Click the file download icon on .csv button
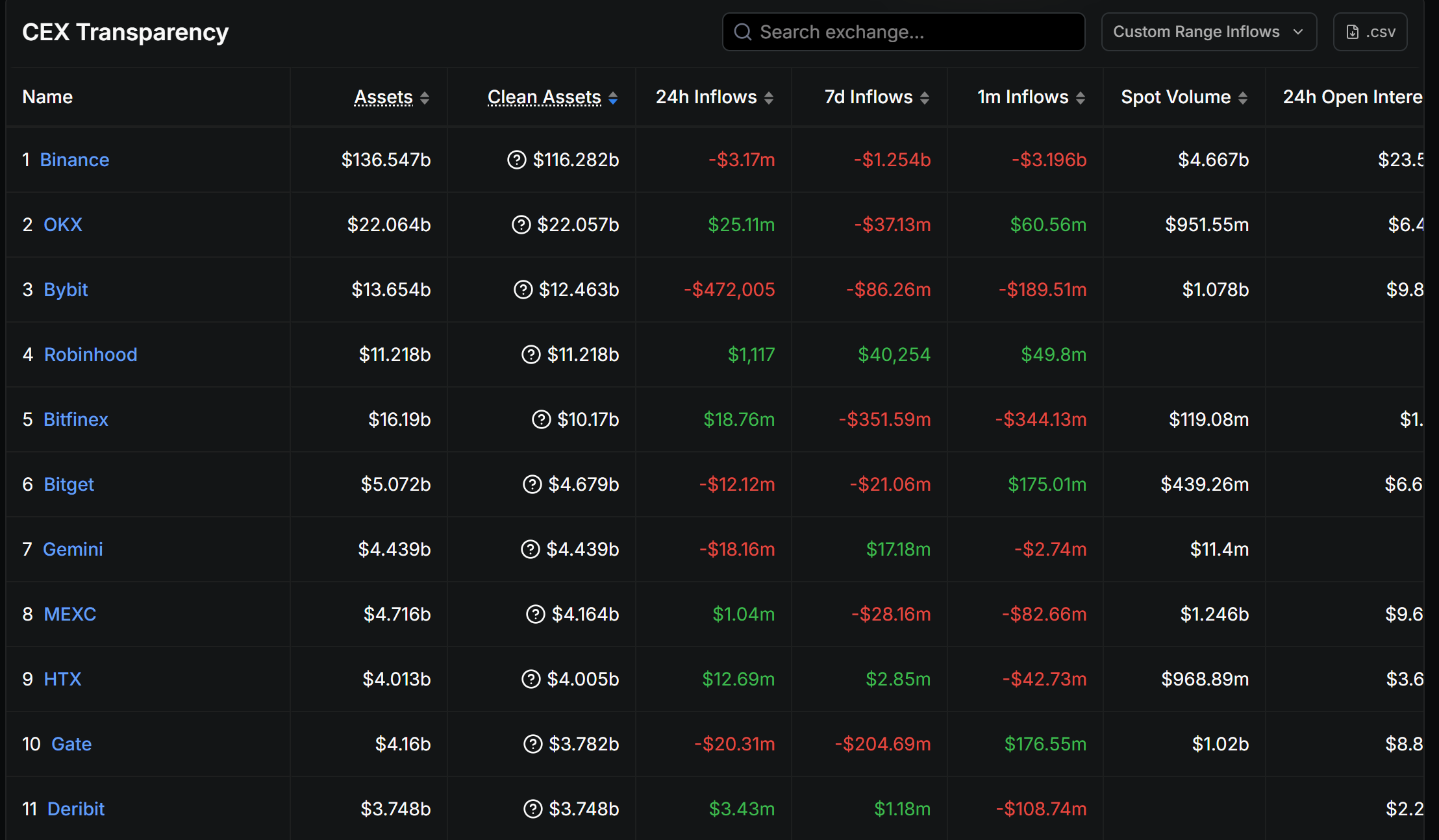The height and width of the screenshot is (840, 1439). (x=1353, y=32)
